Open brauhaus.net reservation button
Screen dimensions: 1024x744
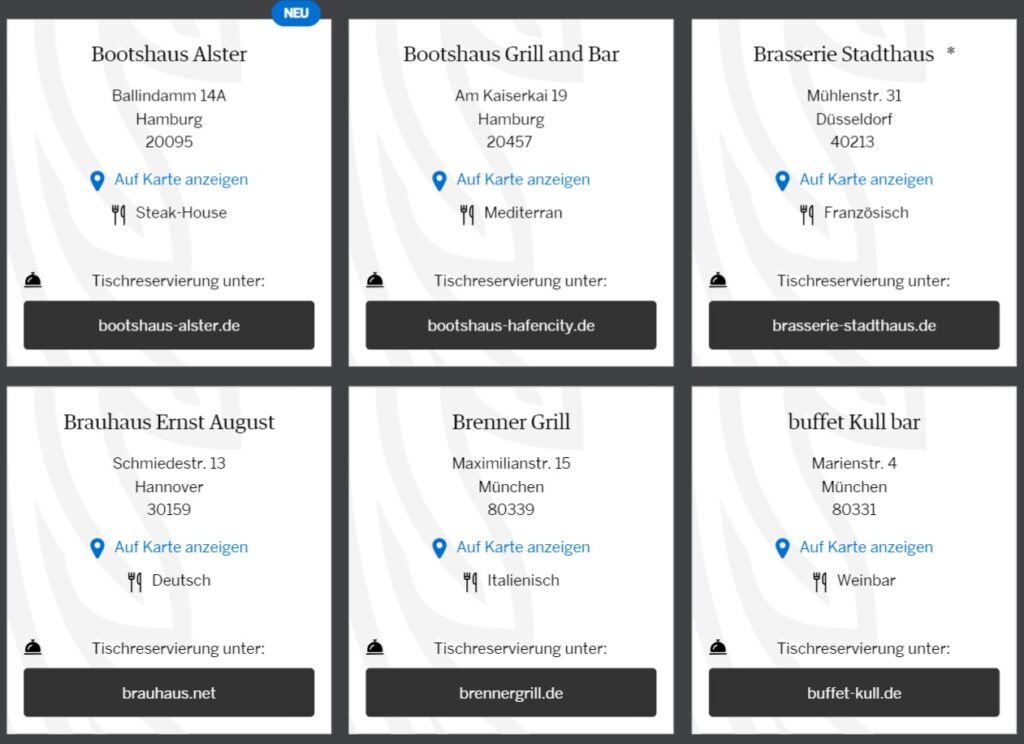(169, 693)
